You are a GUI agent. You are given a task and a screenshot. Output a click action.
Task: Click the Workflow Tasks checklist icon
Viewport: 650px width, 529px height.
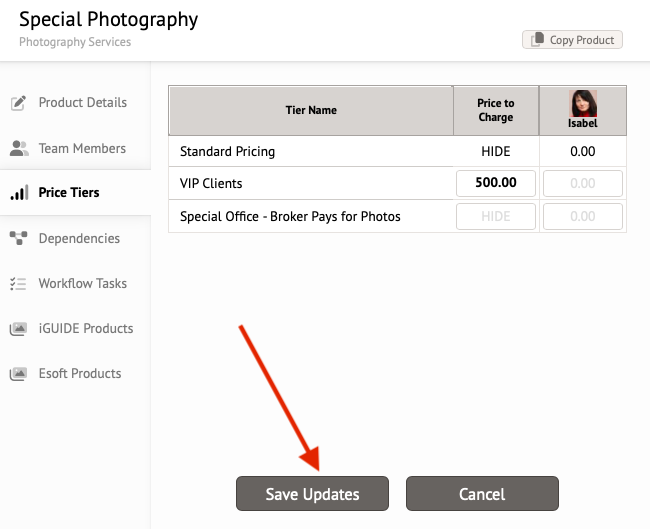pyautogui.click(x=18, y=284)
